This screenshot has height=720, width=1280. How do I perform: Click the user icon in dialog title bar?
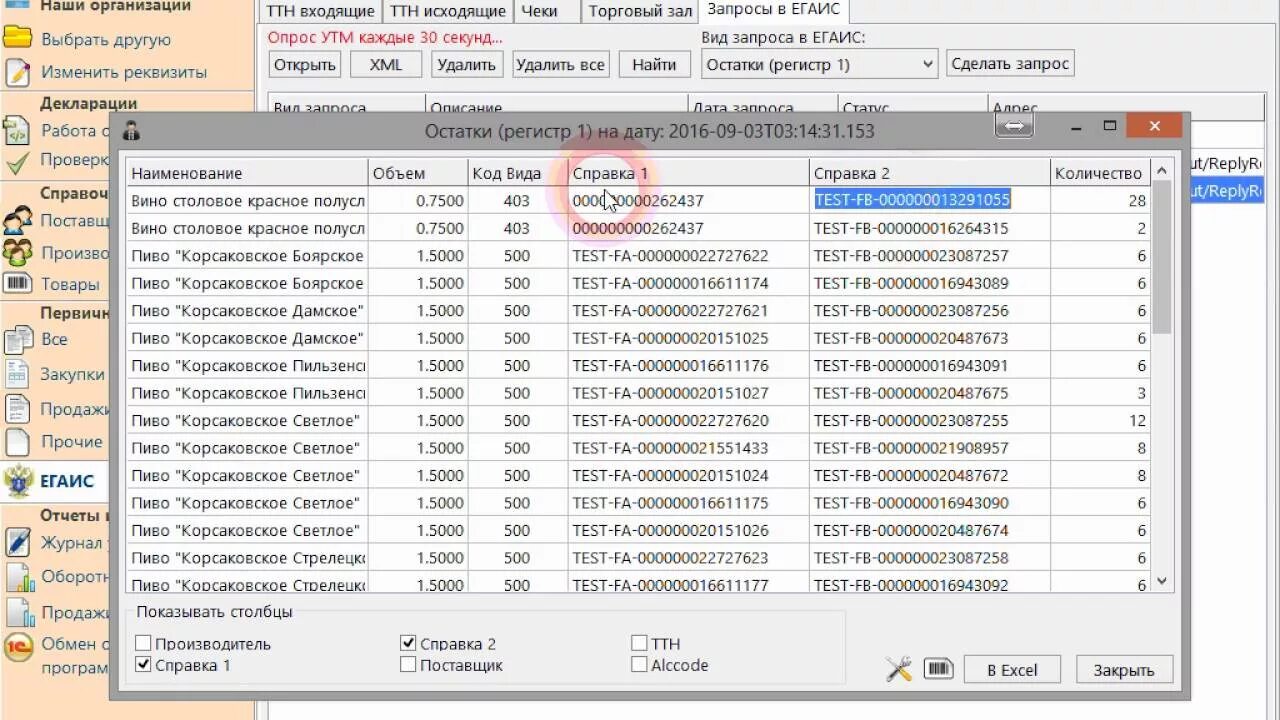click(x=131, y=131)
